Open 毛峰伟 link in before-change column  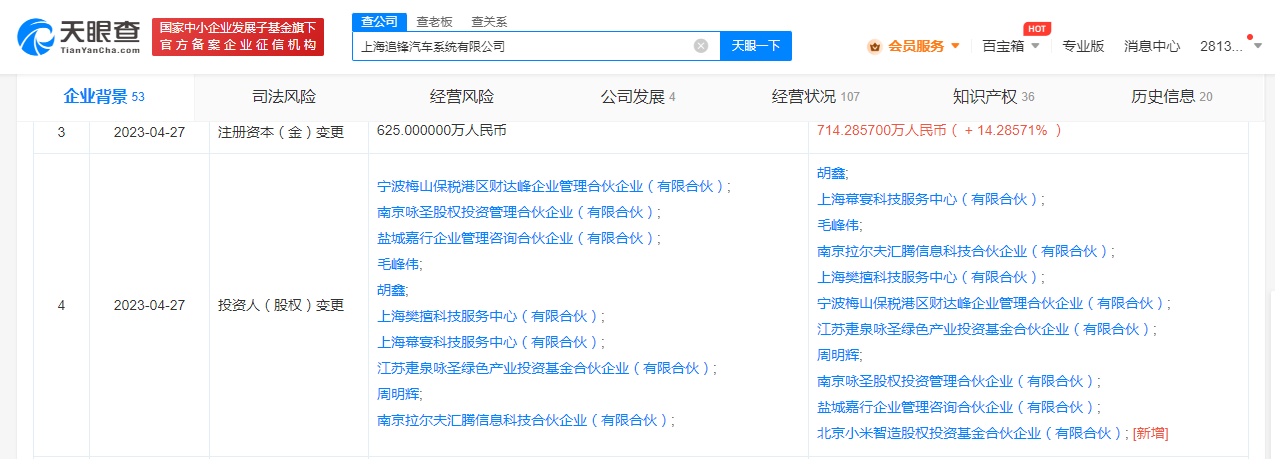pyautogui.click(x=397, y=264)
